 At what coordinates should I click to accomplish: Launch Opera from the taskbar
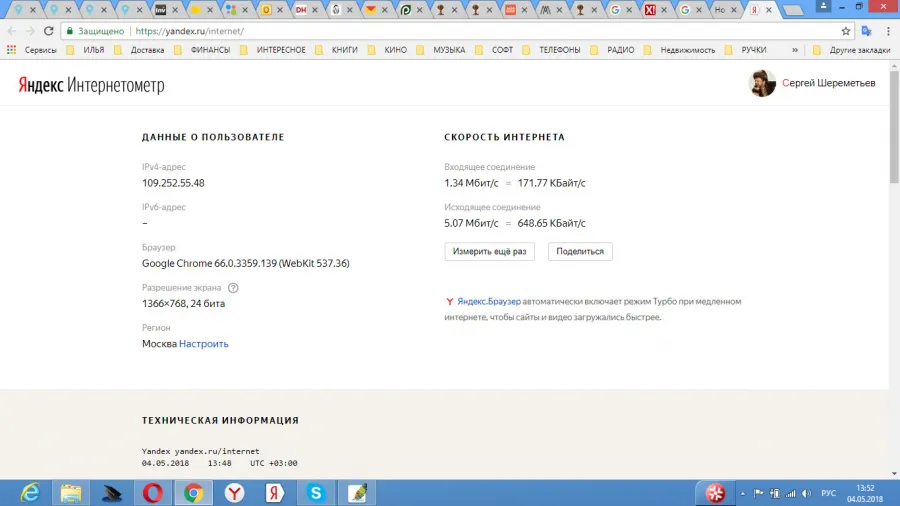[153, 493]
